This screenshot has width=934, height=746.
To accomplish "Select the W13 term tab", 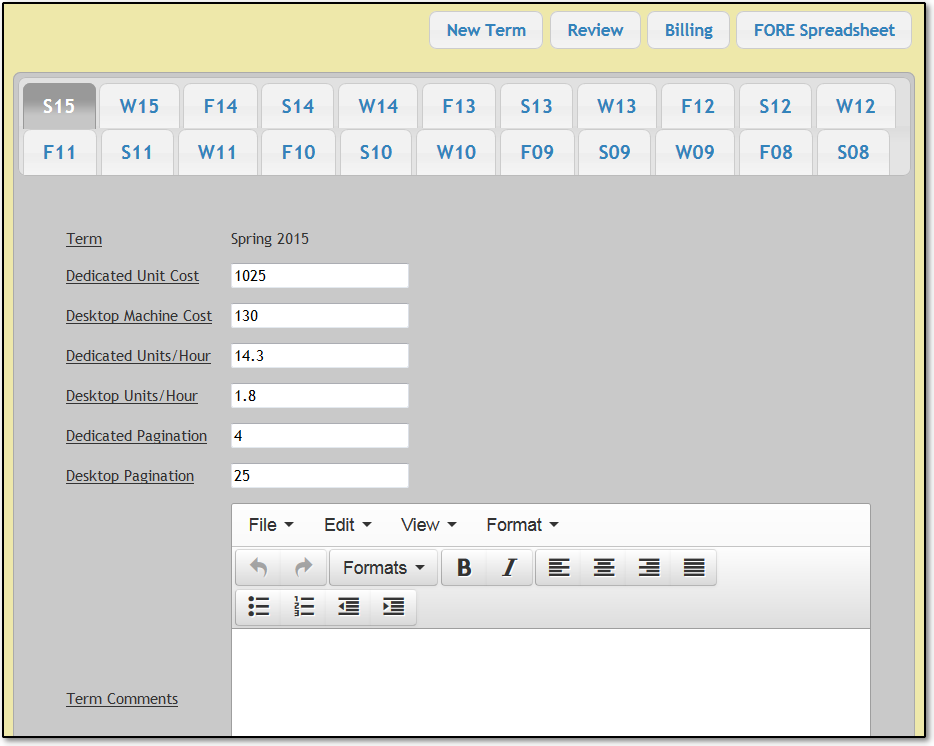I will (617, 106).
